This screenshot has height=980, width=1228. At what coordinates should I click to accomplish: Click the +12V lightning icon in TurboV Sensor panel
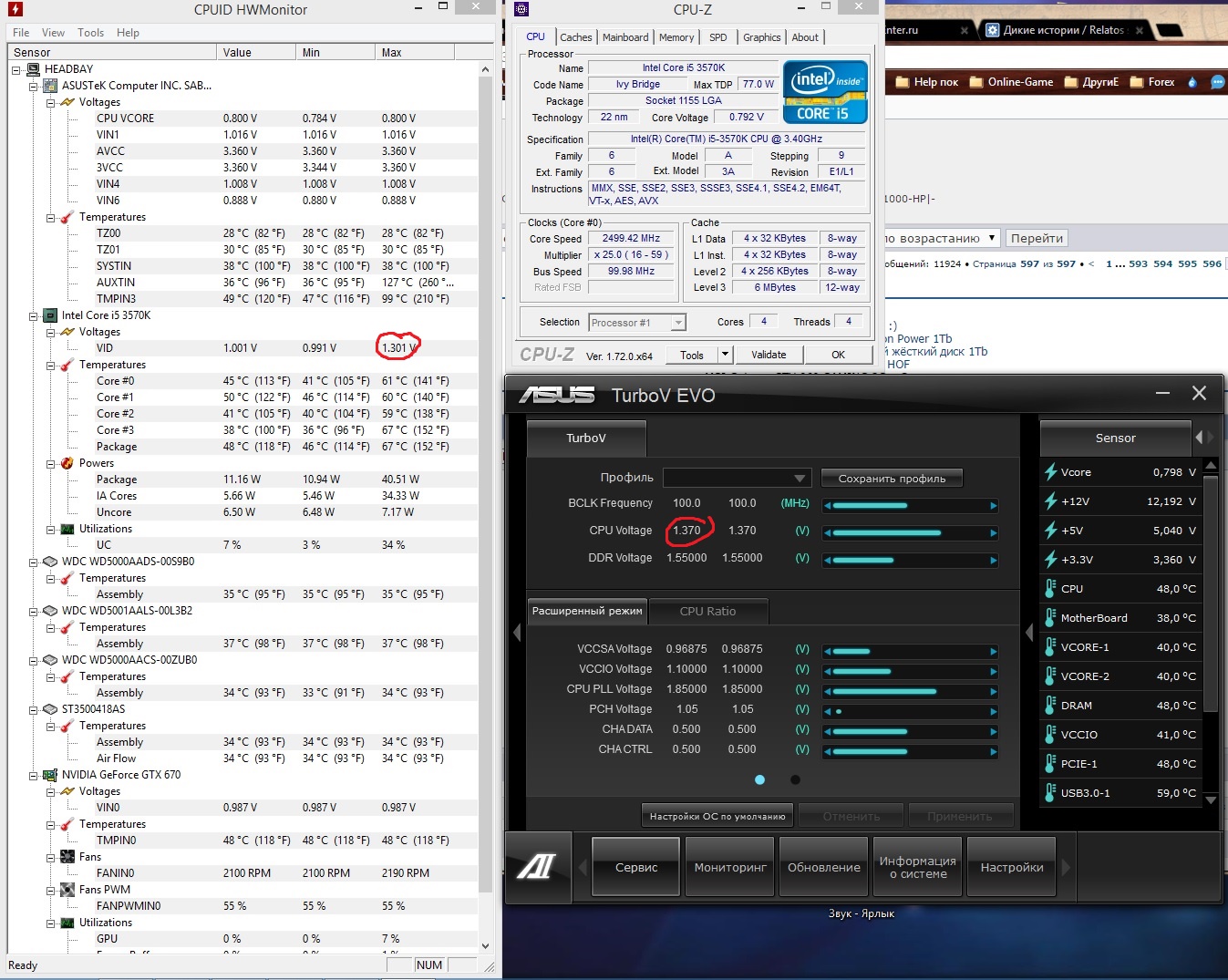coord(1050,501)
